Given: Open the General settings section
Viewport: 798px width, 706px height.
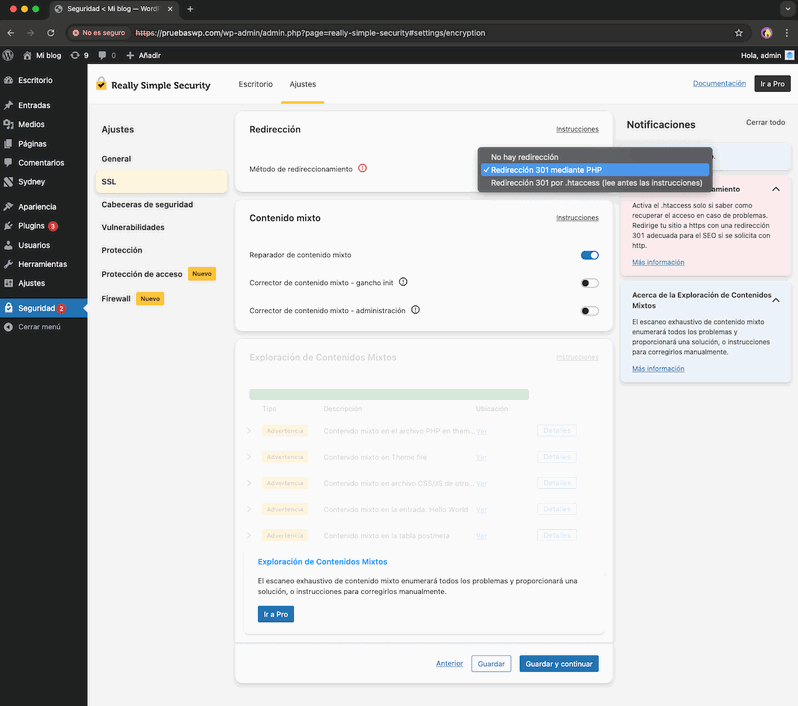Looking at the screenshot, I should click(x=161, y=159).
